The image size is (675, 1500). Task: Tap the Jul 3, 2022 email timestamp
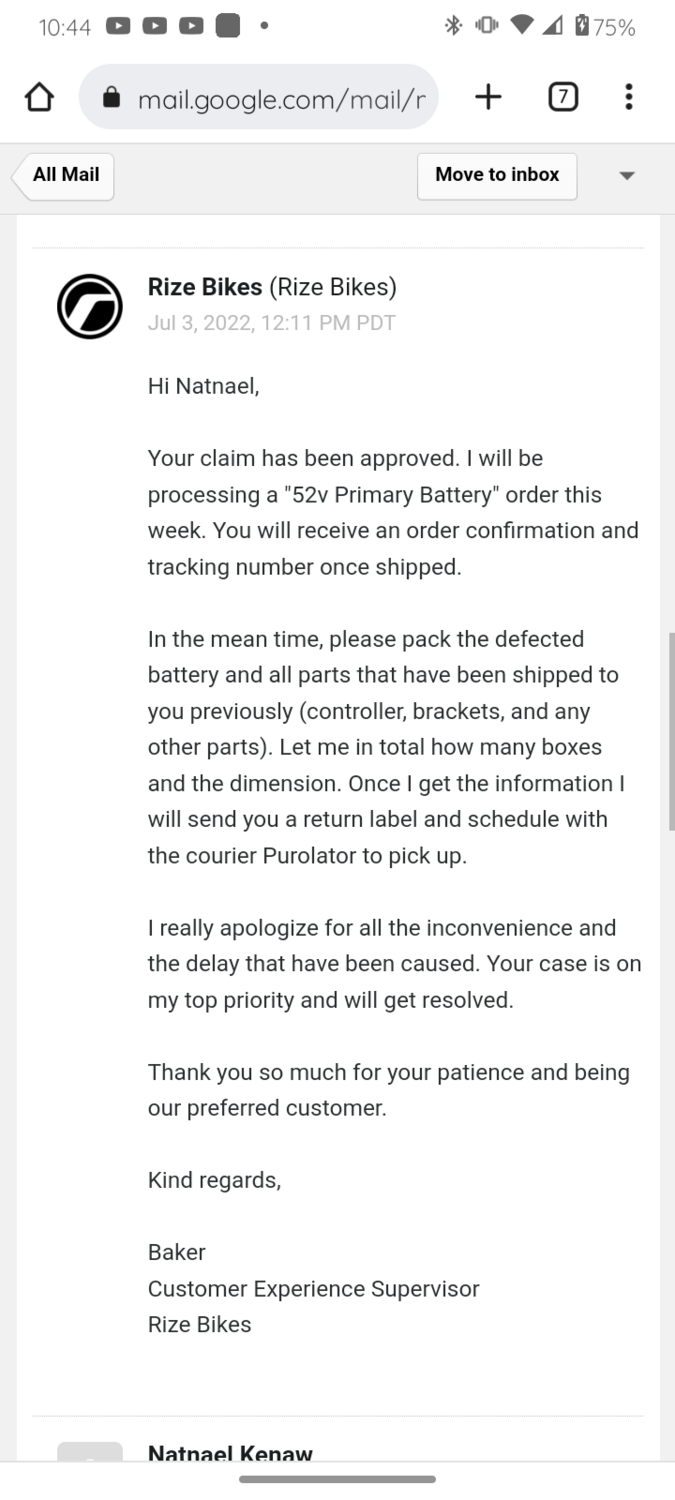[x=271, y=323]
